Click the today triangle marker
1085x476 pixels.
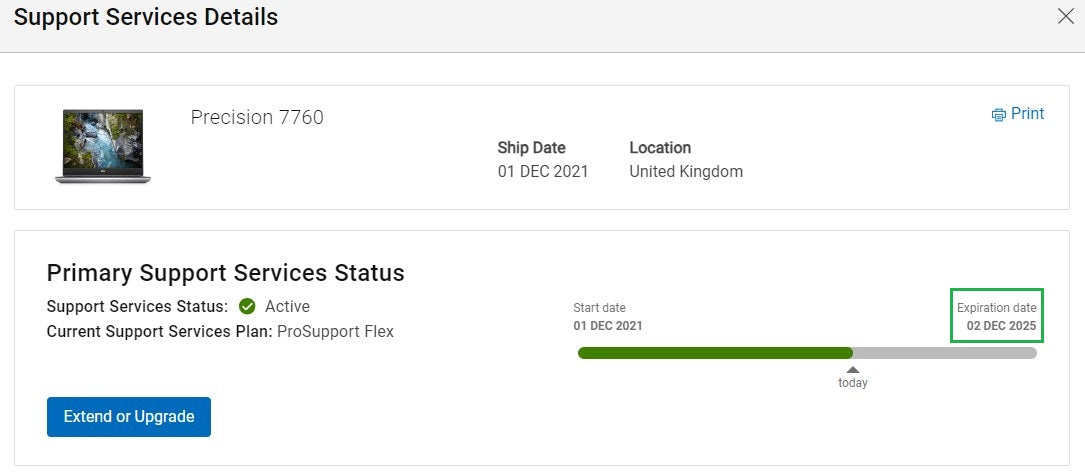point(853,369)
